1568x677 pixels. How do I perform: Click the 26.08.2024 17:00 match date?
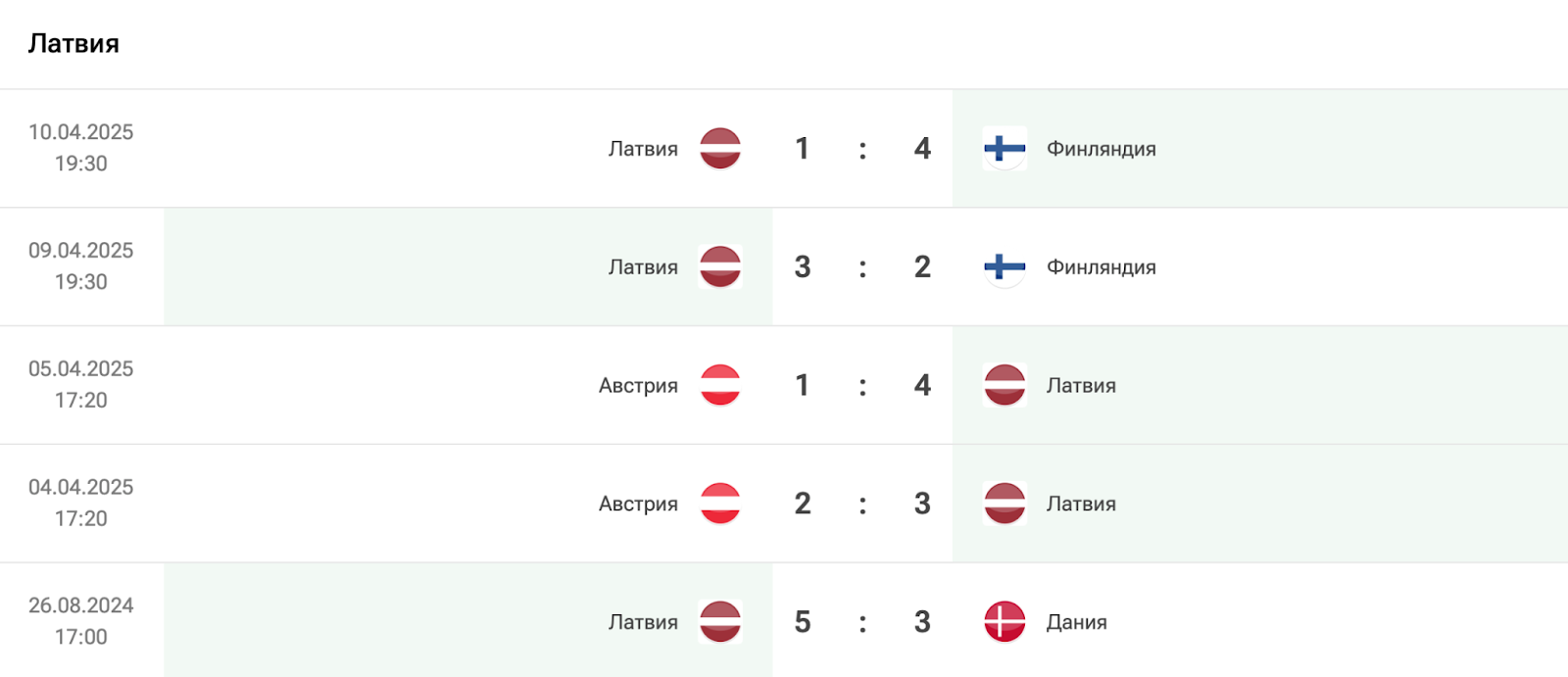pos(80,621)
